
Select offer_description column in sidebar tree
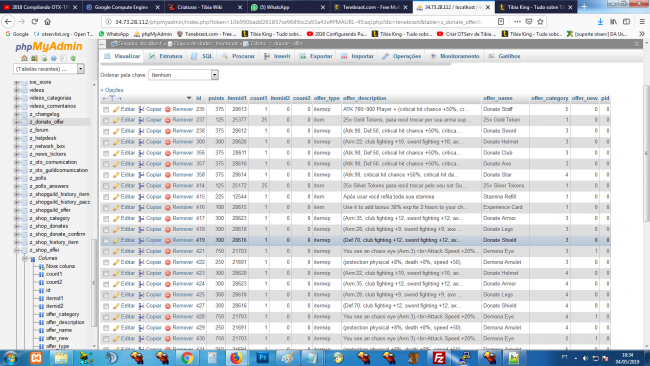(x=65, y=322)
